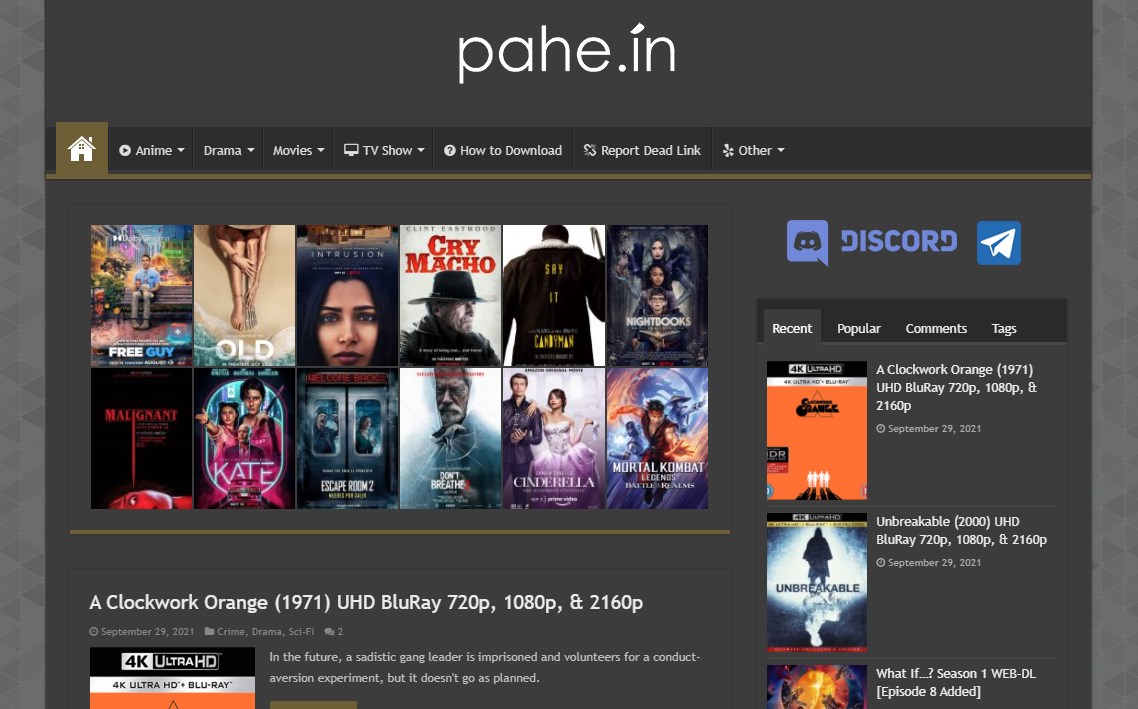Open the Nightbooks poster
The height and width of the screenshot is (709, 1138).
(x=657, y=295)
